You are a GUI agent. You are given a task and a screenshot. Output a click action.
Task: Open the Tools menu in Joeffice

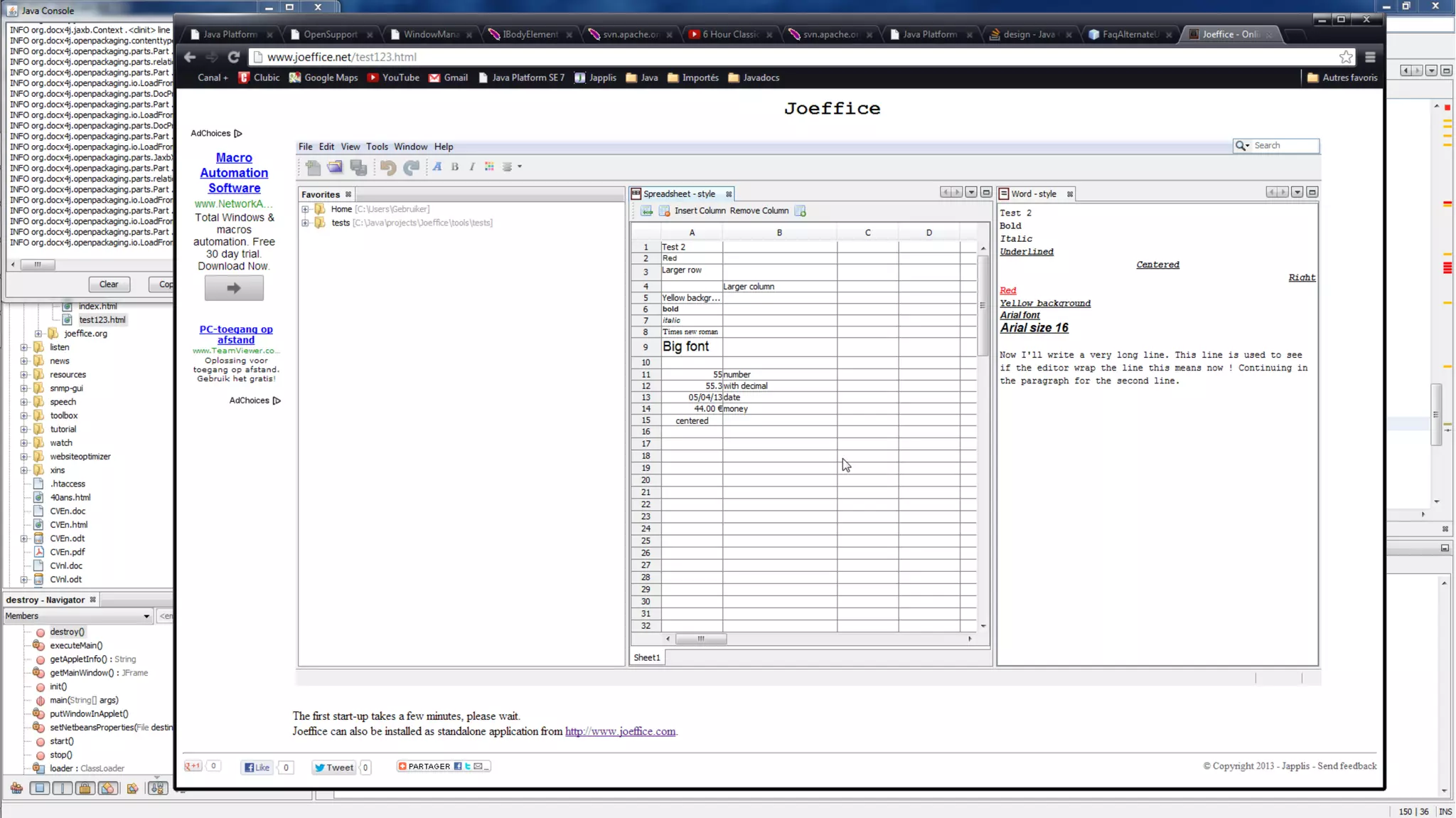click(x=377, y=147)
